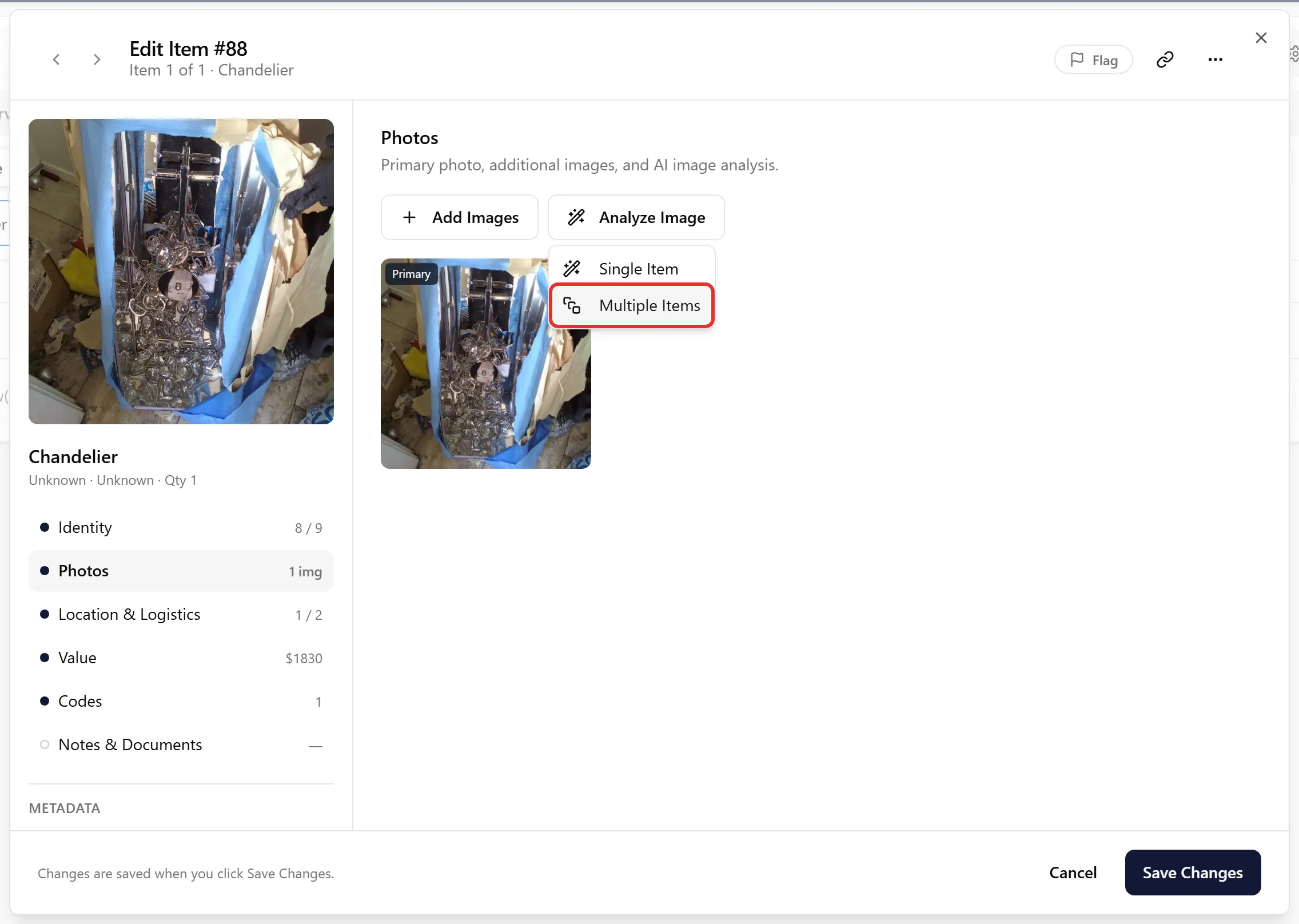Click the $1830 value amount
Viewport: 1299px width, 924px height.
[x=304, y=658]
